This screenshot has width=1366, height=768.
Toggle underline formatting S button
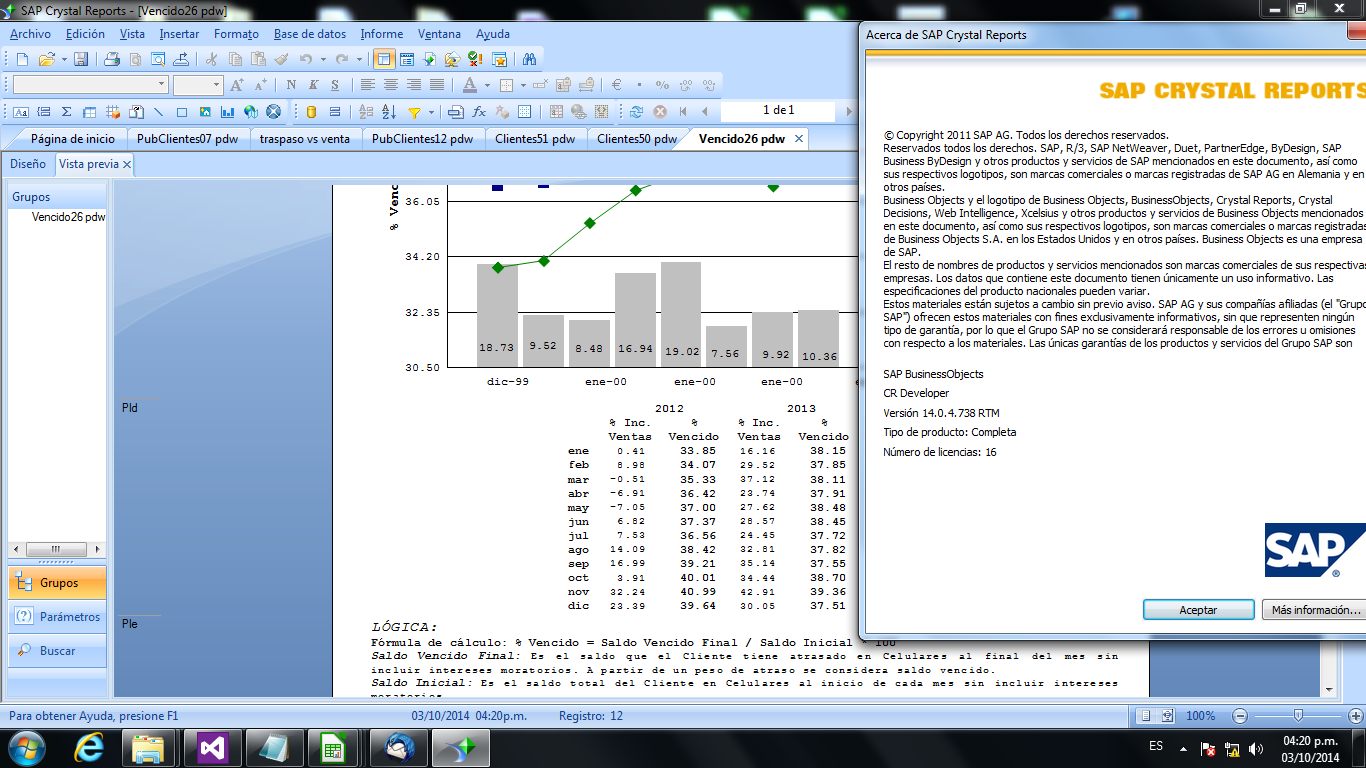[x=335, y=85]
